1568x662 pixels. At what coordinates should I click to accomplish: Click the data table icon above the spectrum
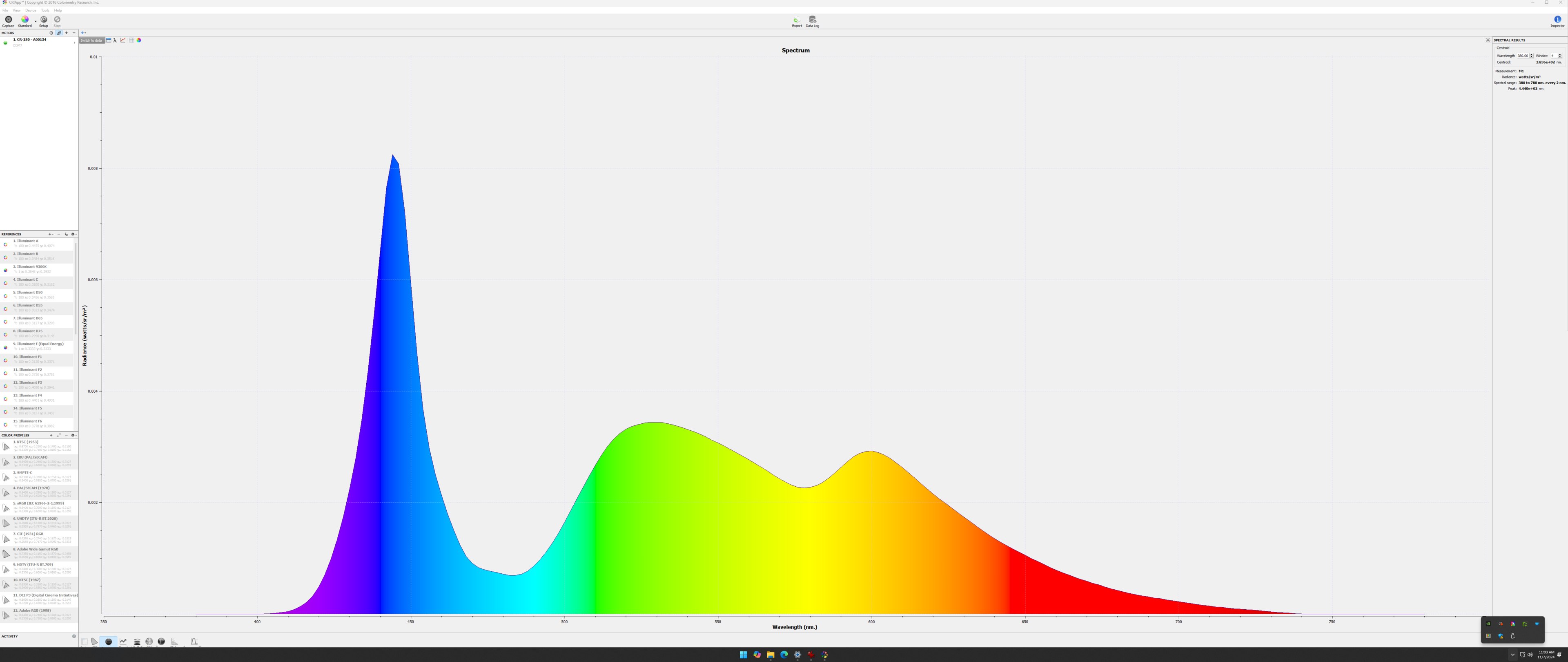[x=109, y=40]
